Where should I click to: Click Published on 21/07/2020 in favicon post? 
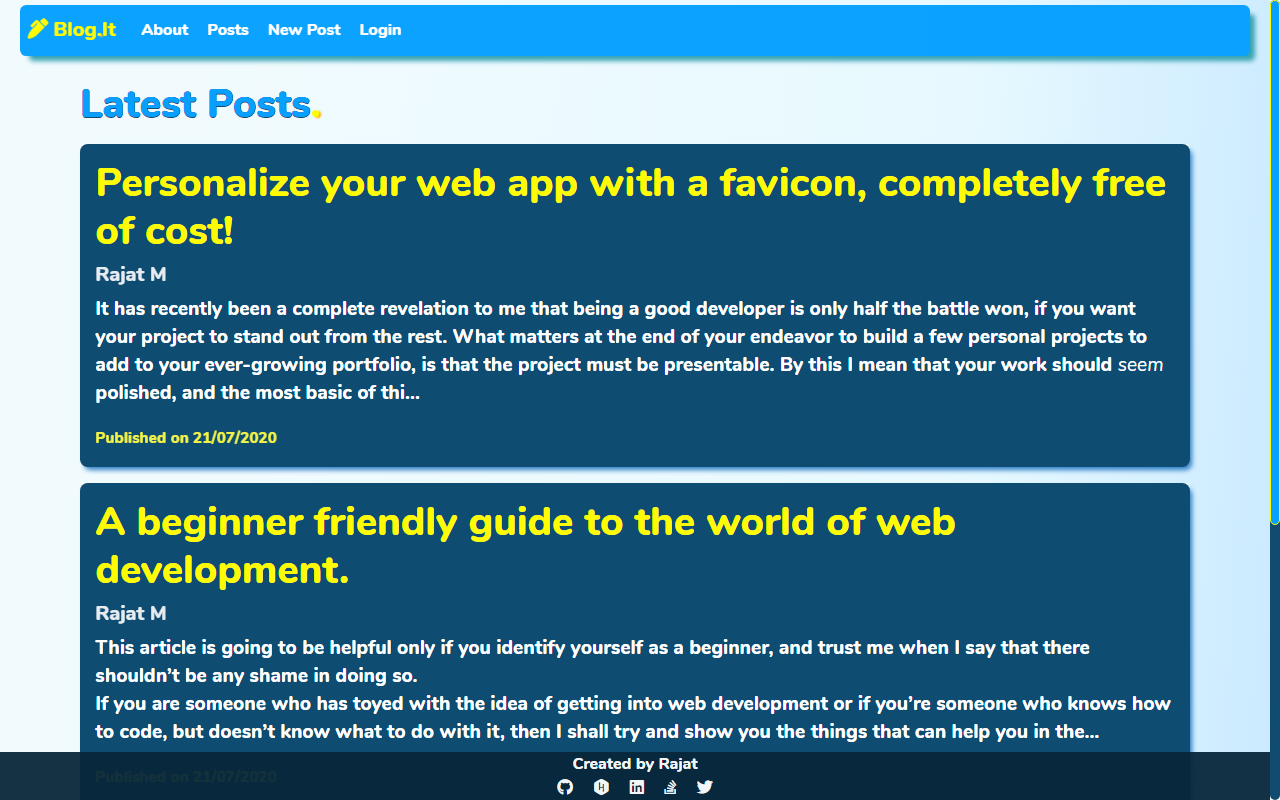pyautogui.click(x=186, y=438)
